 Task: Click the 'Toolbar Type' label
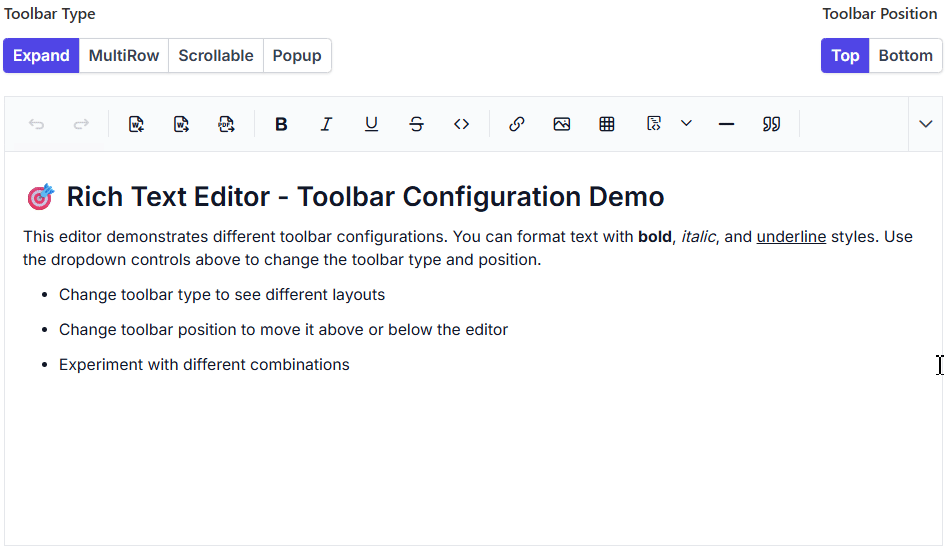pyautogui.click(x=50, y=14)
